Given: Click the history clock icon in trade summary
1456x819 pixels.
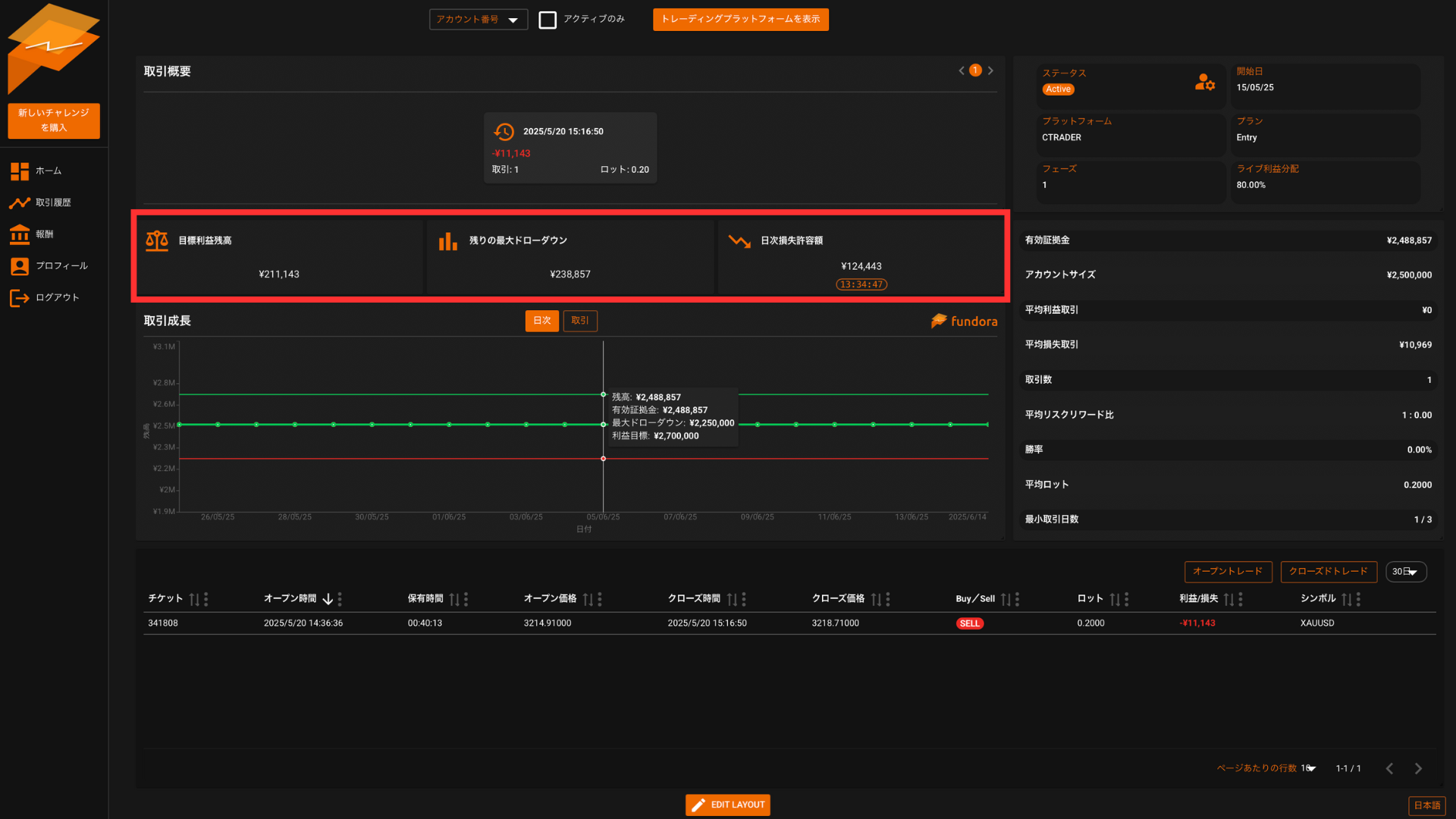Looking at the screenshot, I should click(504, 132).
